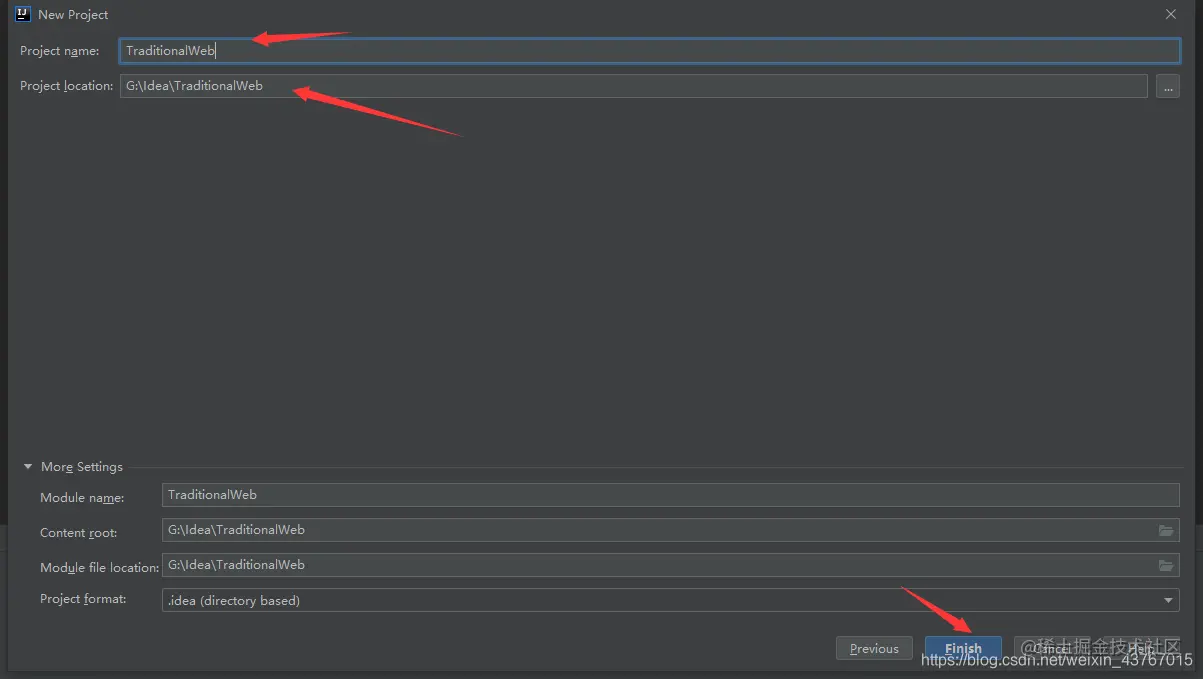Collapse the More Settings section
Viewport: 1203px width, 679px height.
(28, 467)
